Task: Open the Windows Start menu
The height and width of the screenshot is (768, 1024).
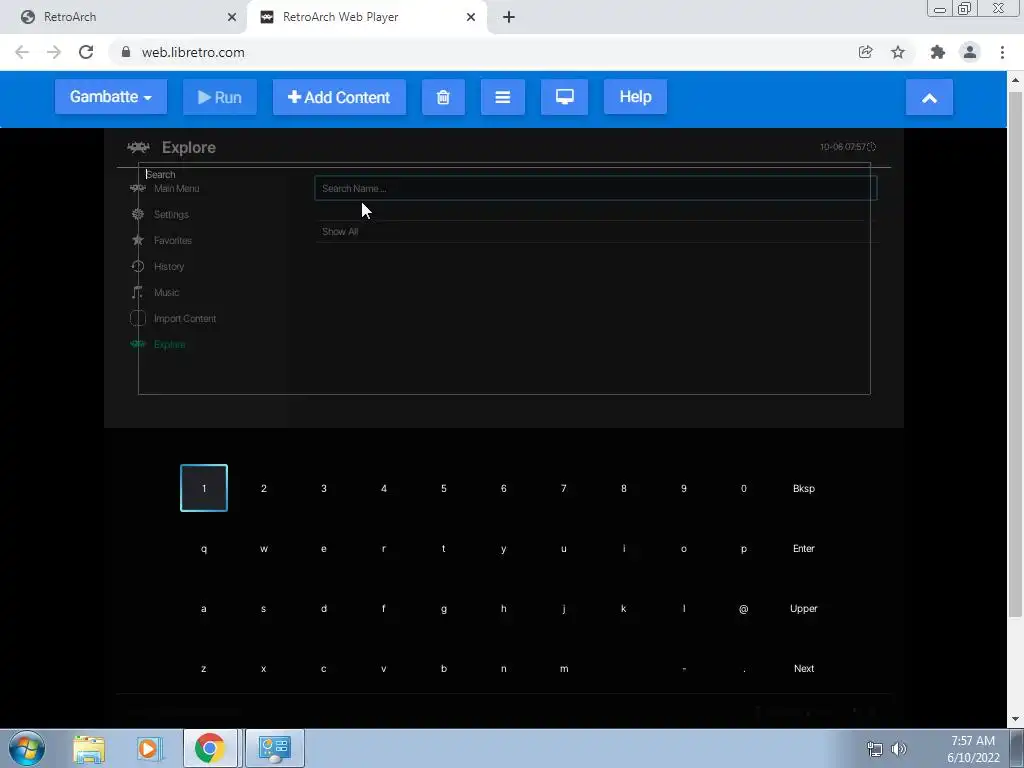Action: tap(27, 748)
